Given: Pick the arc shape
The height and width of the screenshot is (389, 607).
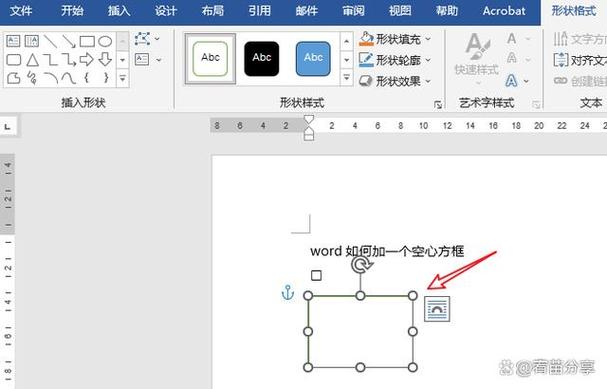Looking at the screenshot, I should (x=50, y=78).
